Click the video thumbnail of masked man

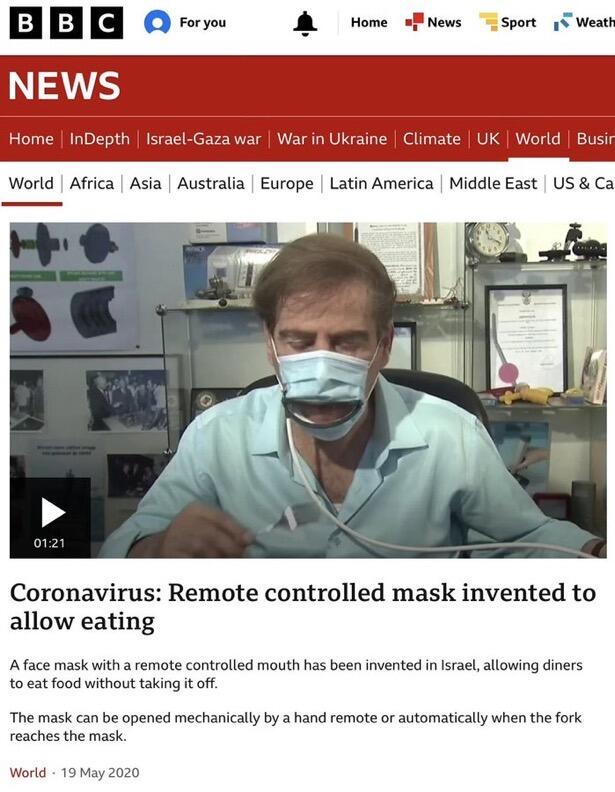click(308, 390)
